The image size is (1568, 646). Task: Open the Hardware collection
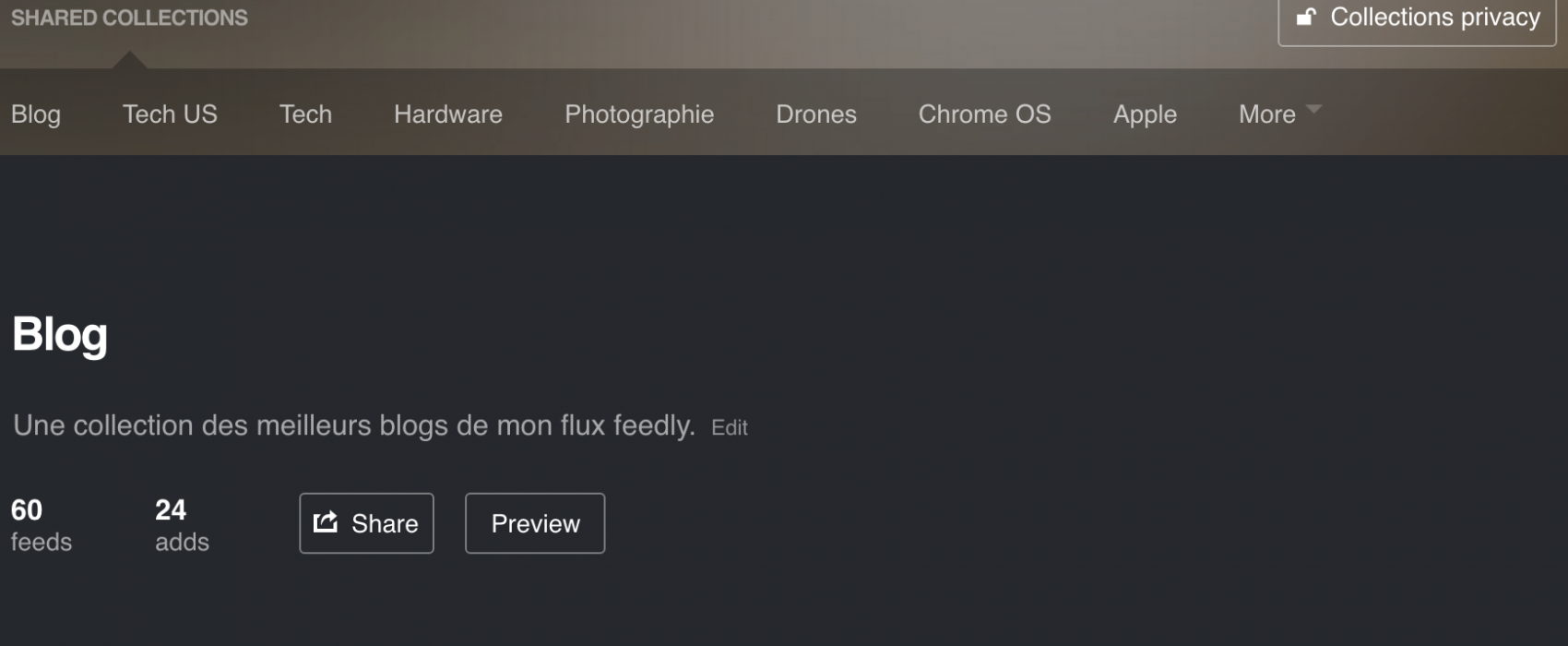pyautogui.click(x=448, y=114)
